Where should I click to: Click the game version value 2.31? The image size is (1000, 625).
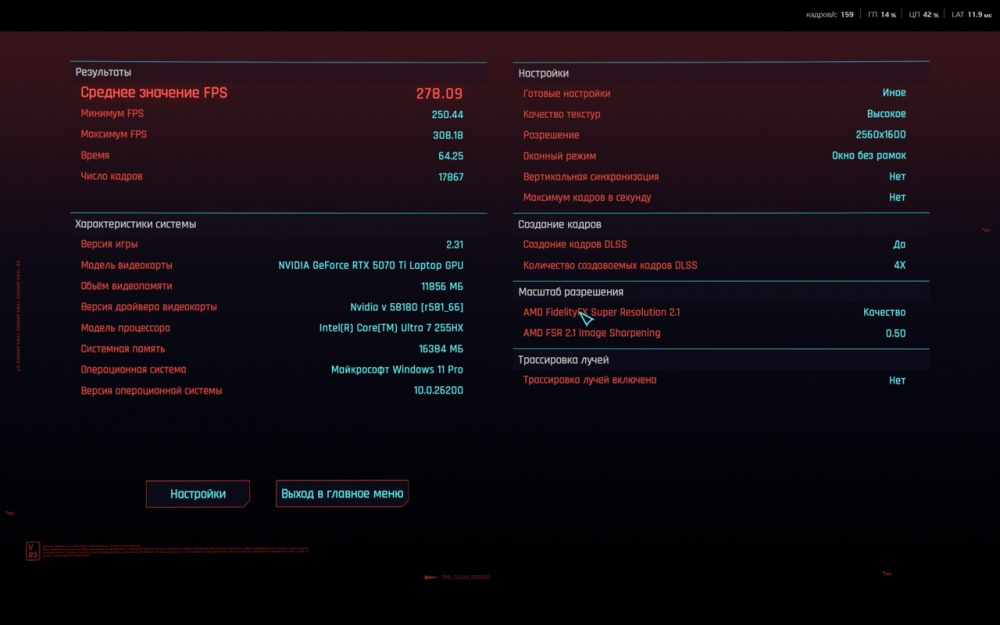tap(455, 245)
